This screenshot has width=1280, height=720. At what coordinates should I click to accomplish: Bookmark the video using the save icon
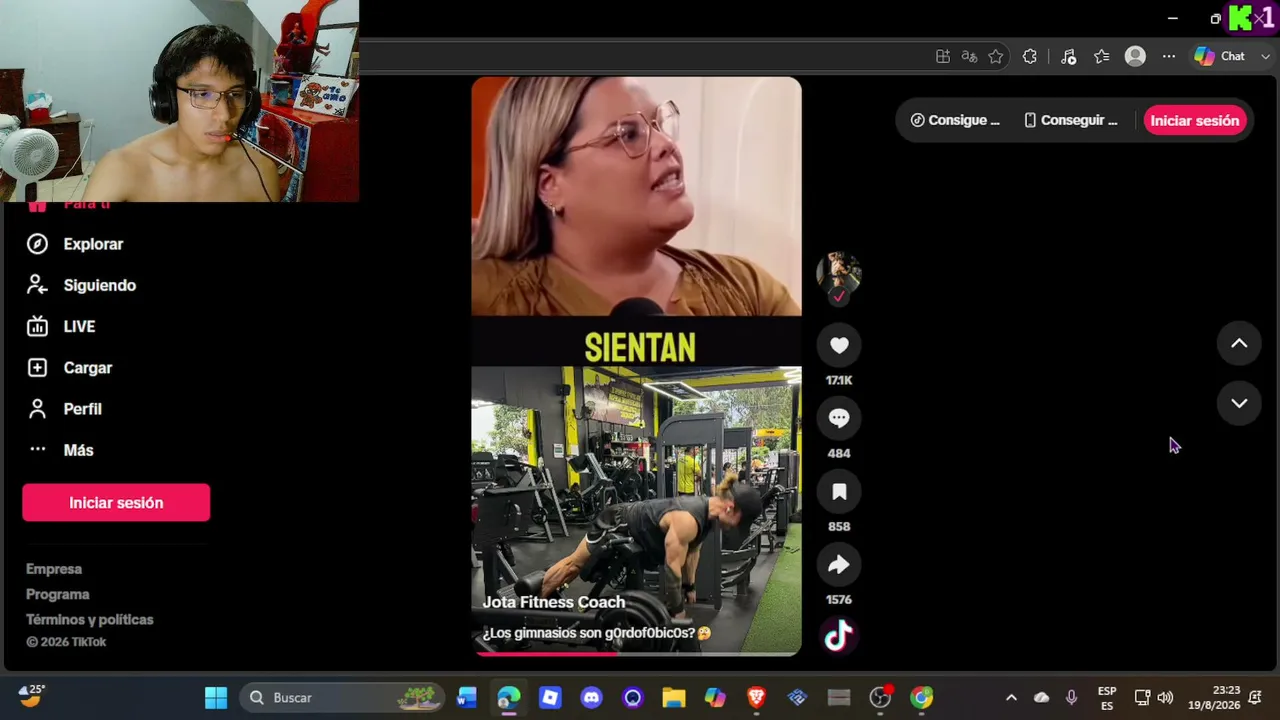pos(839,491)
